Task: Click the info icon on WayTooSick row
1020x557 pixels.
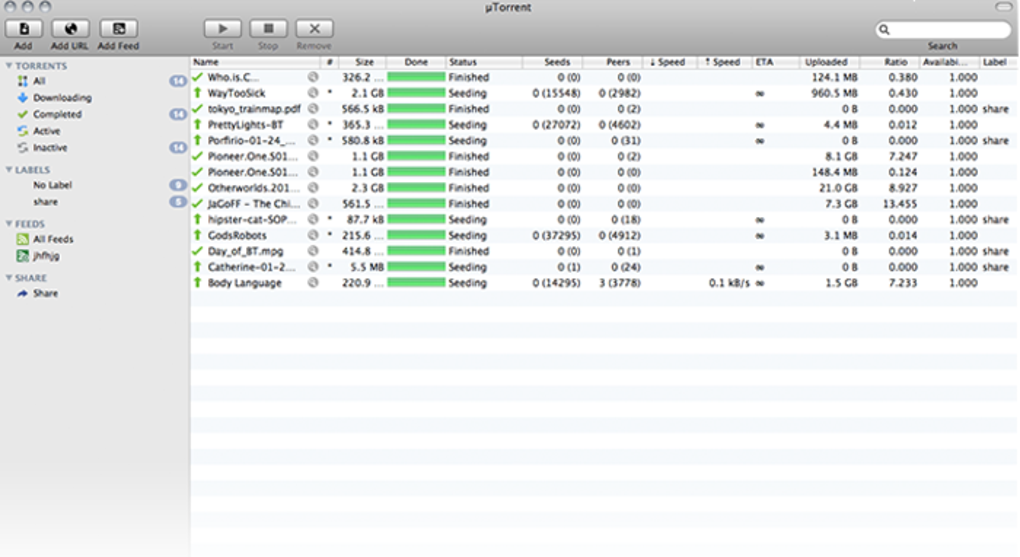Action: (x=313, y=93)
